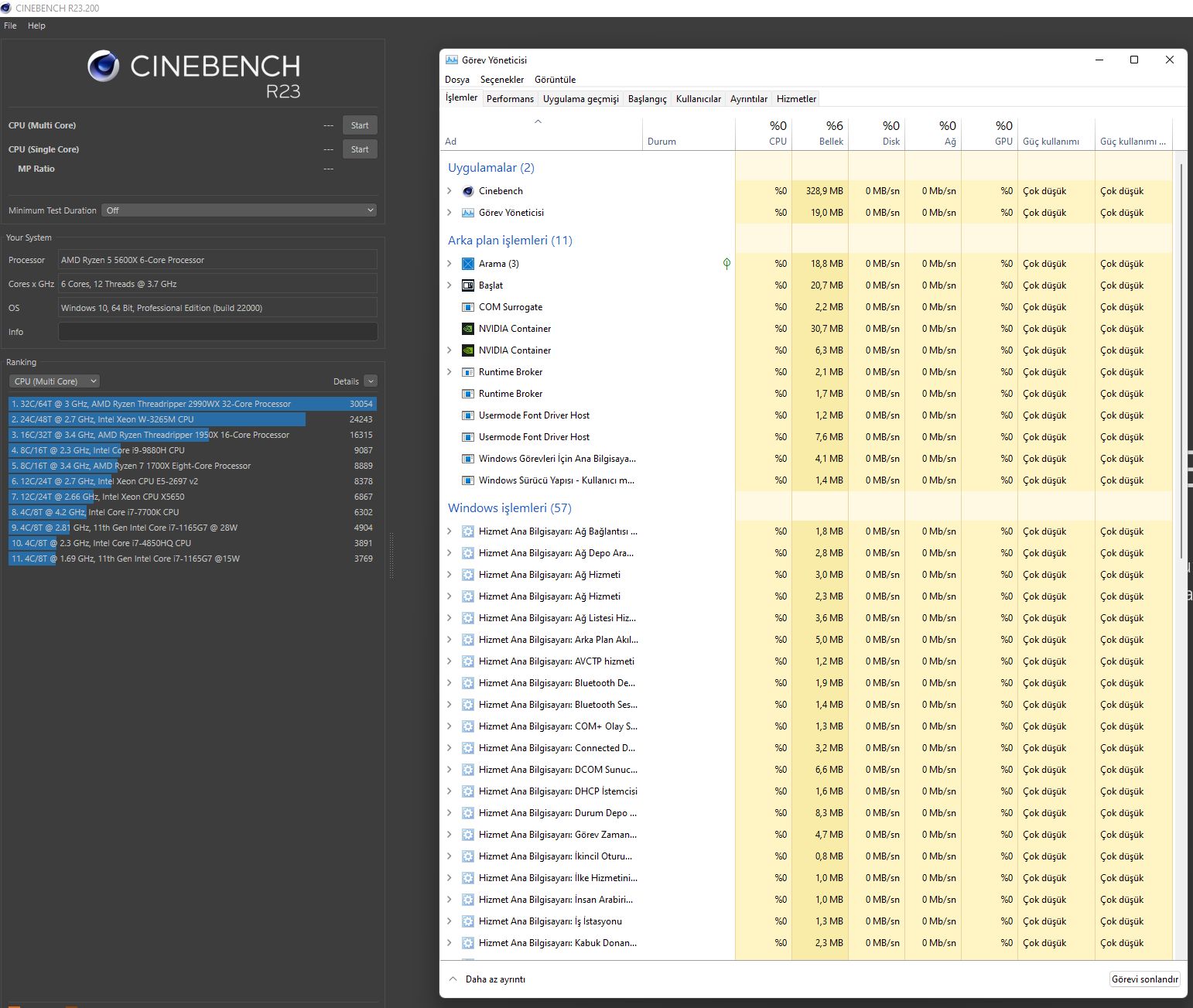The image size is (1193, 1008).
Task: Expand the Görev Yöneticisi process row
Action: [450, 213]
